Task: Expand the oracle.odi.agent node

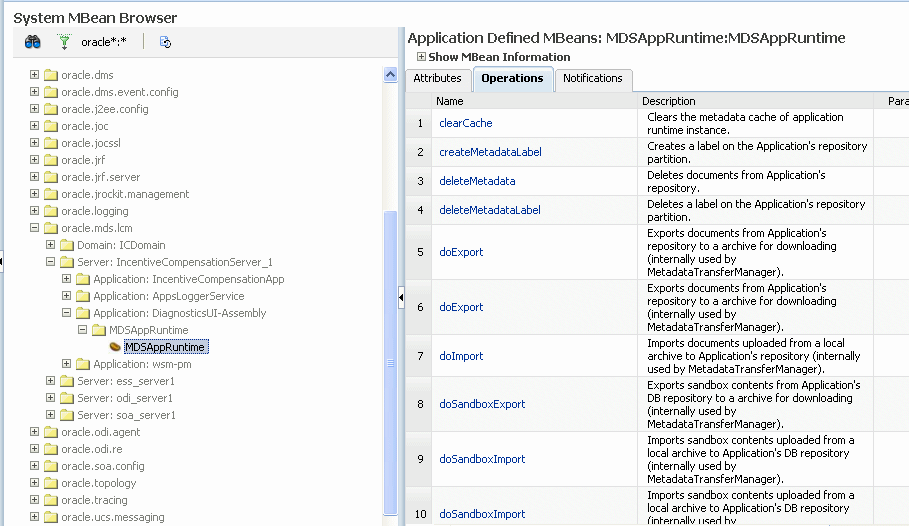Action: pos(34,432)
